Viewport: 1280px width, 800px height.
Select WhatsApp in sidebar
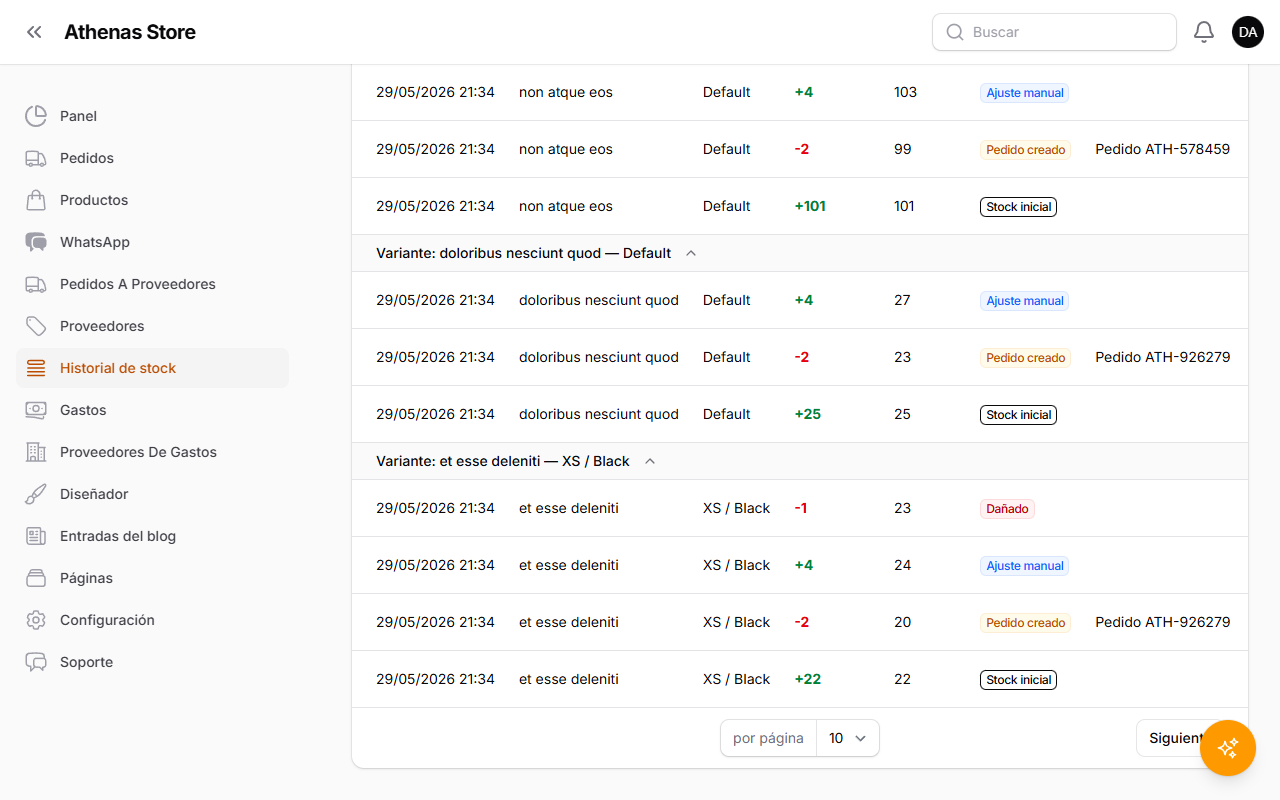point(152,242)
